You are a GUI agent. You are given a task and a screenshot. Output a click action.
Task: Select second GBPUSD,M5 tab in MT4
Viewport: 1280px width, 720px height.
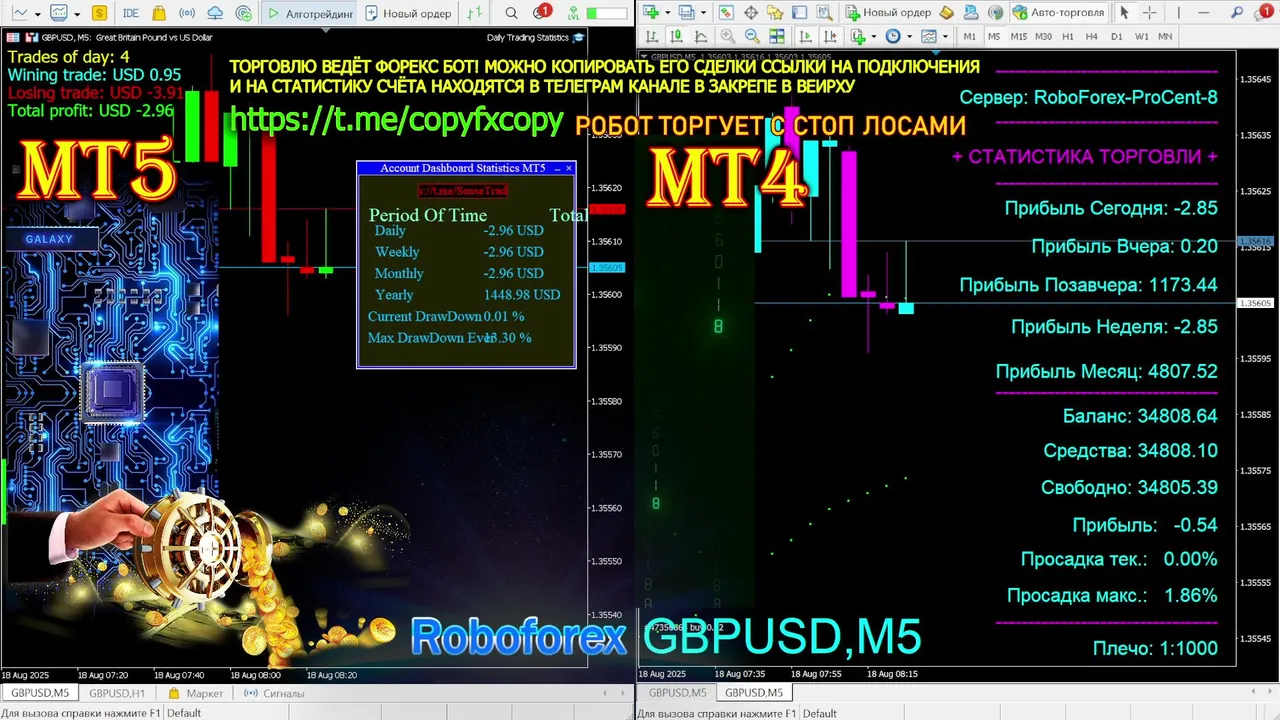[x=753, y=693]
